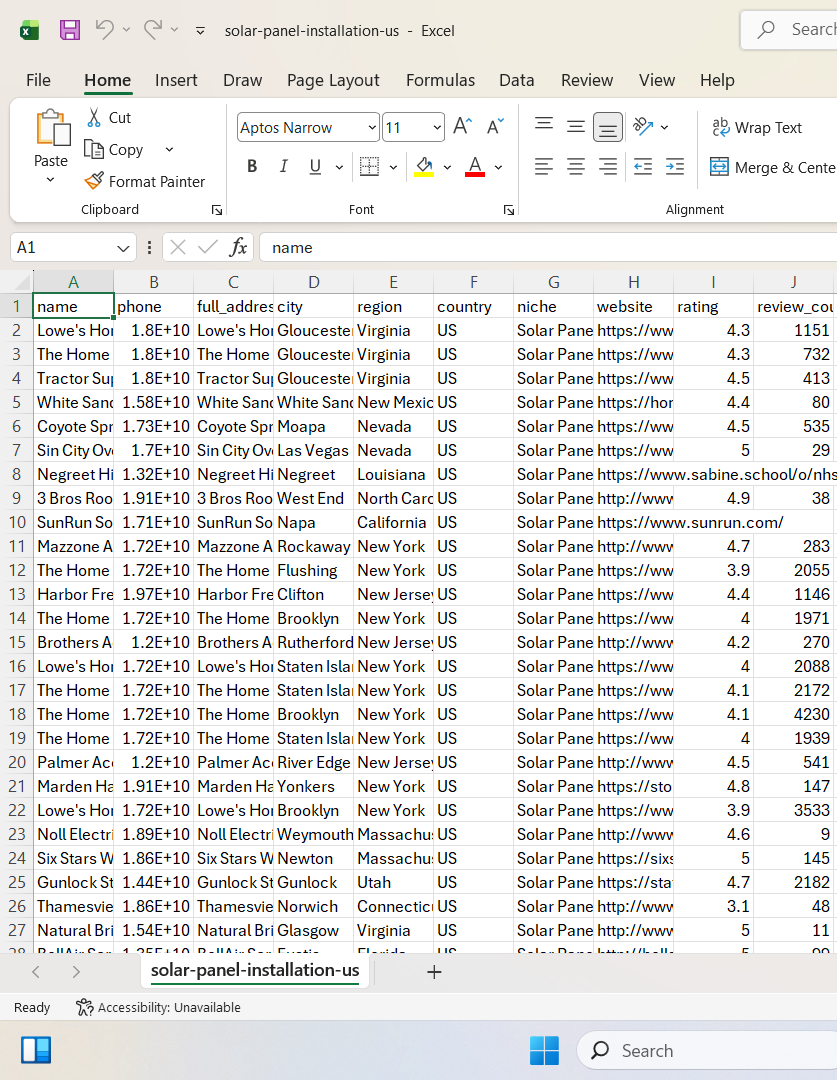Click the Paste clipboard icon
Viewport: 837px width, 1080px height.
[x=52, y=128]
